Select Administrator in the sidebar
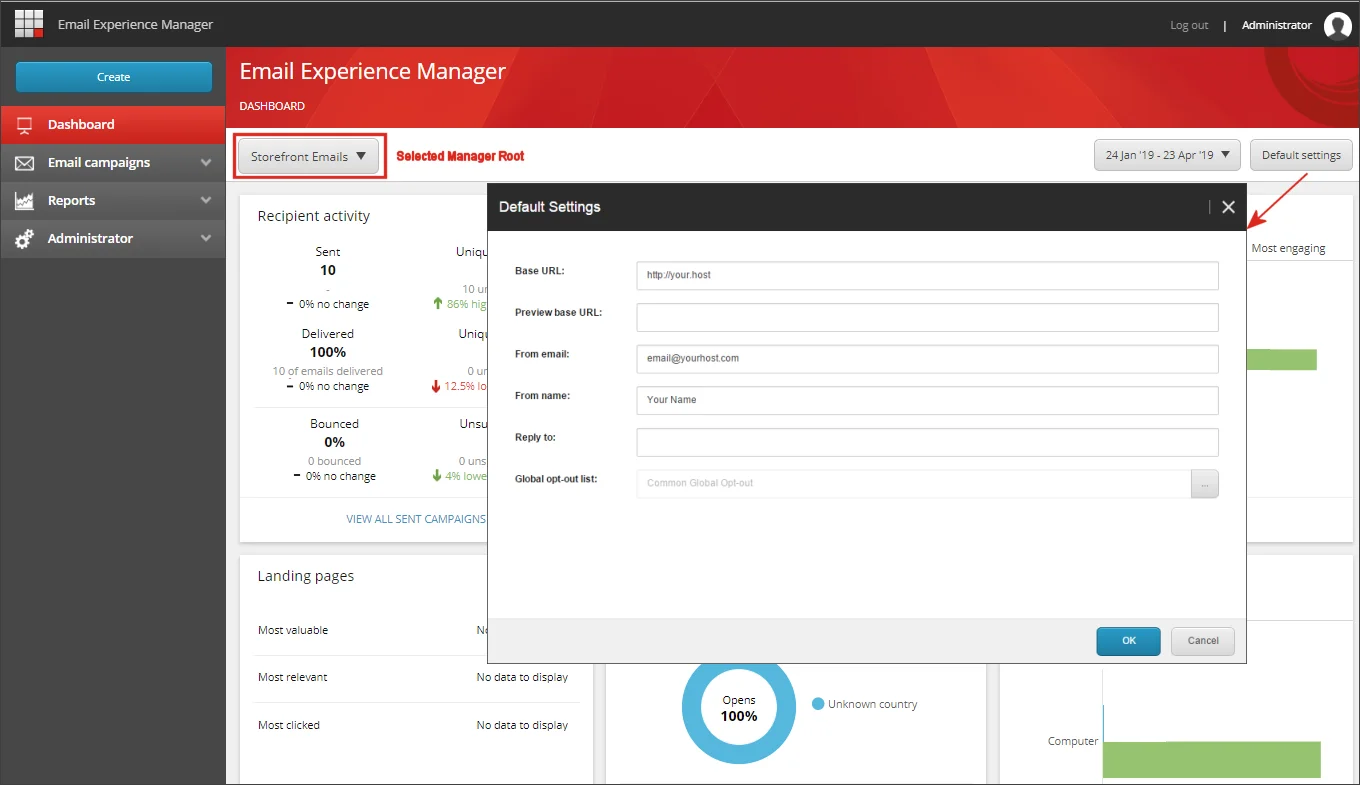This screenshot has width=1360, height=785. click(x=113, y=239)
